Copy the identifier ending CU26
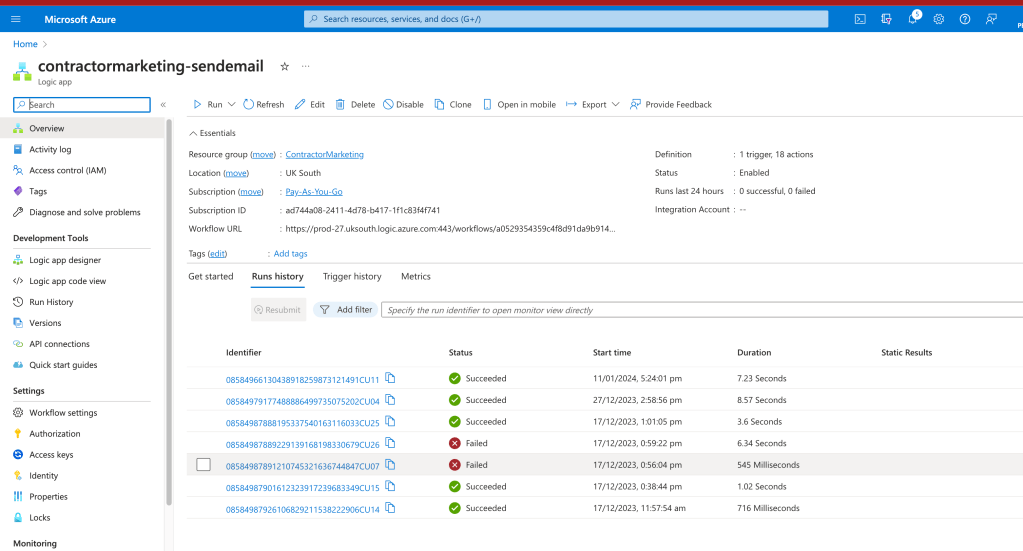Screen dimensions: 1023x551 390,443
